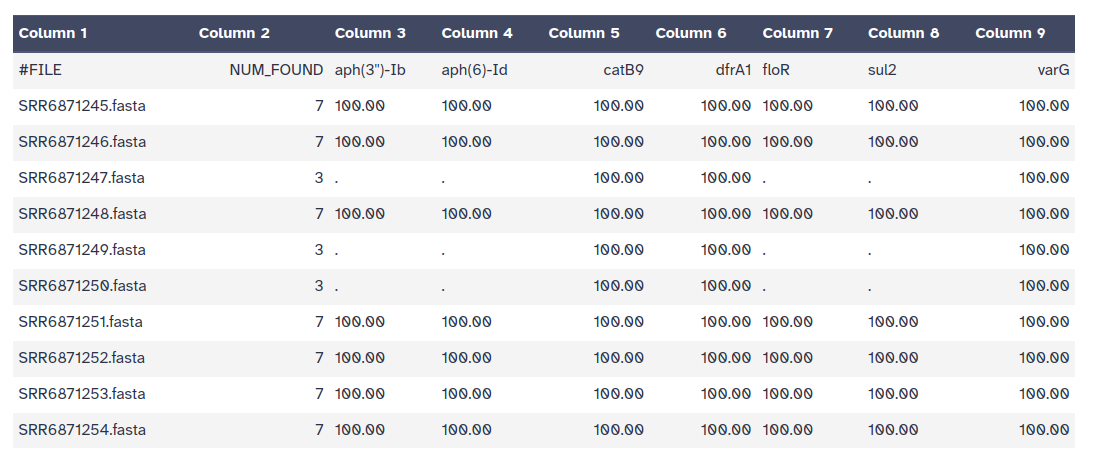Viewport: 1093px width, 465px height.
Task: Select the dfrA1 gene name cell
Action: click(727, 70)
